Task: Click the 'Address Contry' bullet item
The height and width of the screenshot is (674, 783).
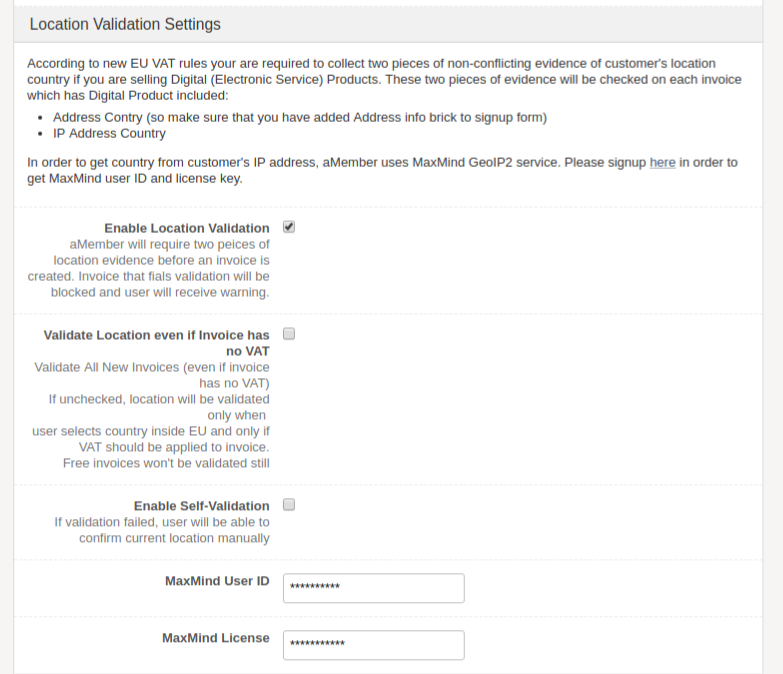Action: pyautogui.click(x=299, y=117)
